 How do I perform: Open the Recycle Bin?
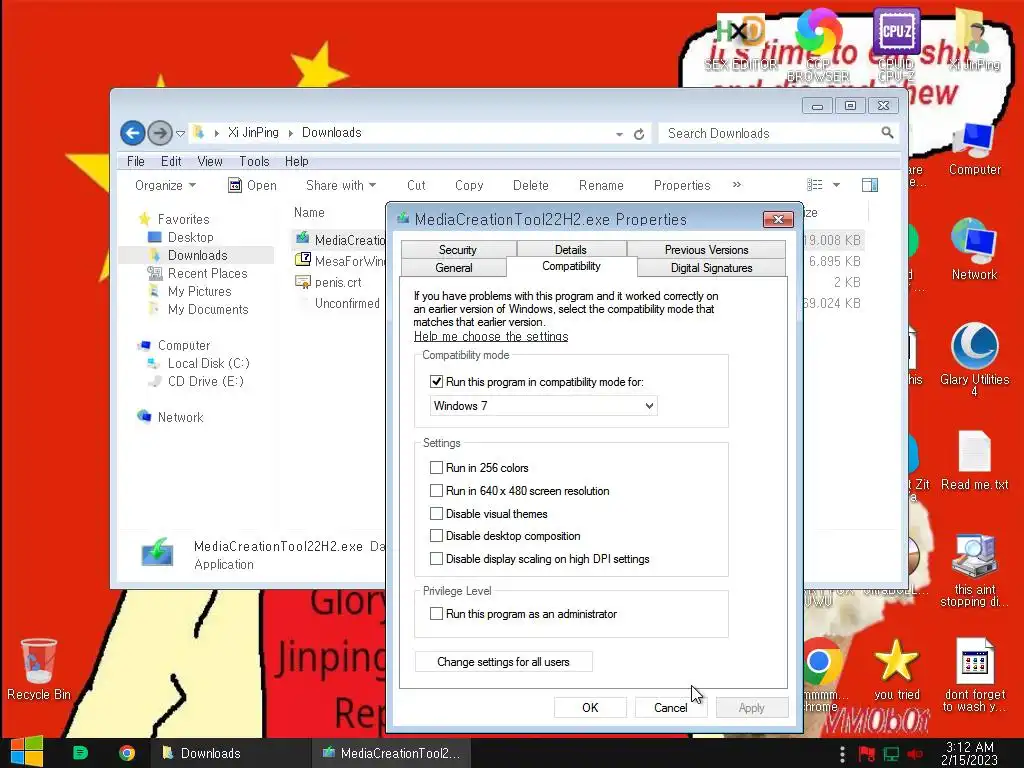click(x=39, y=669)
